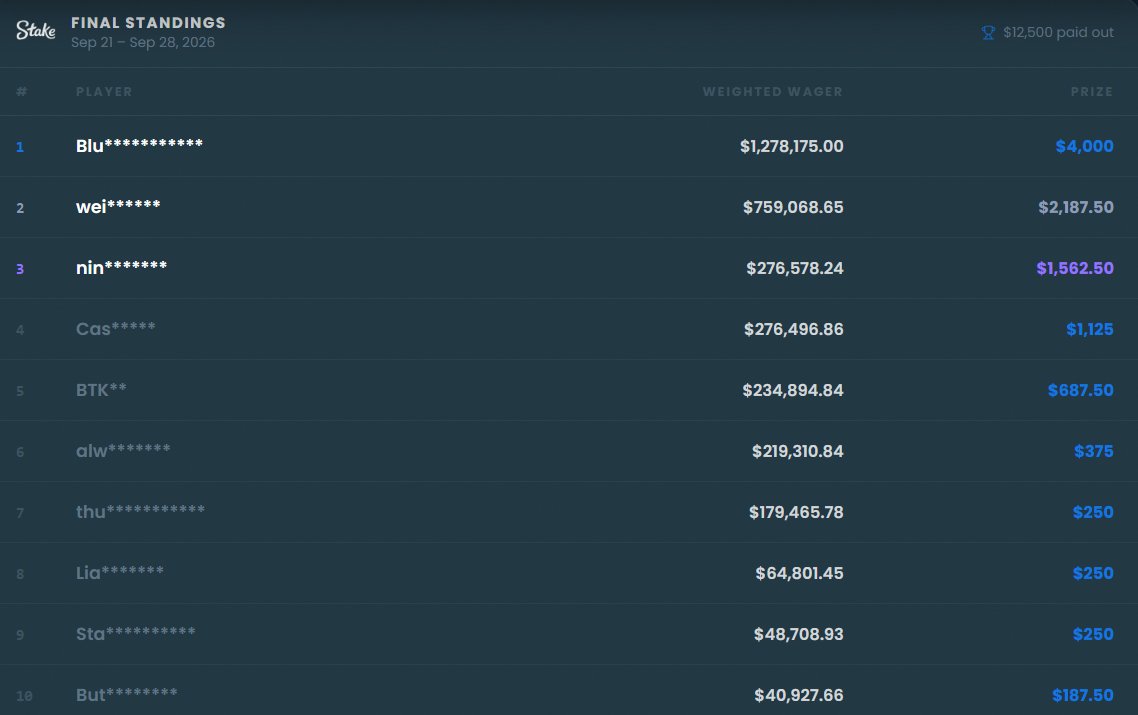Select player thu***********
1138x715 pixels.
tap(140, 511)
